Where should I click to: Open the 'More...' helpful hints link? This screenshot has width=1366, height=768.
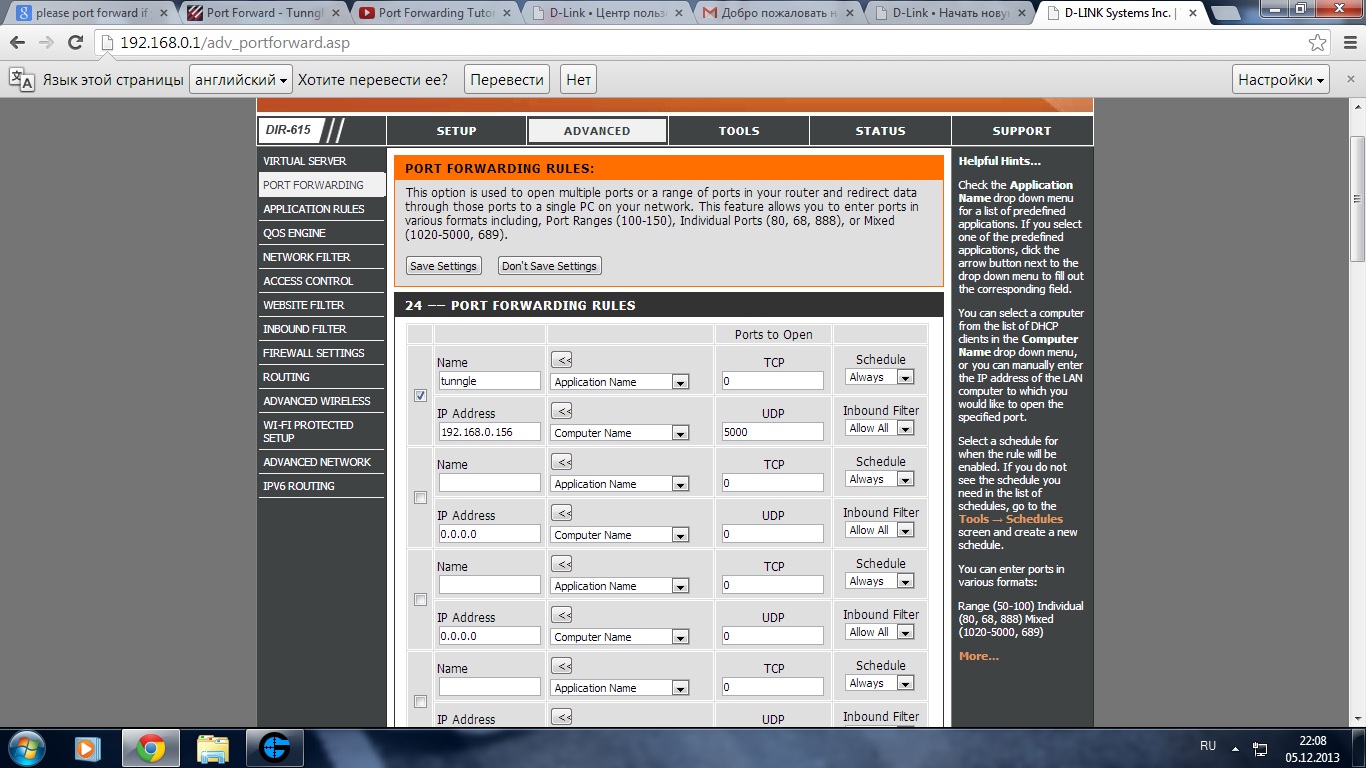point(979,656)
